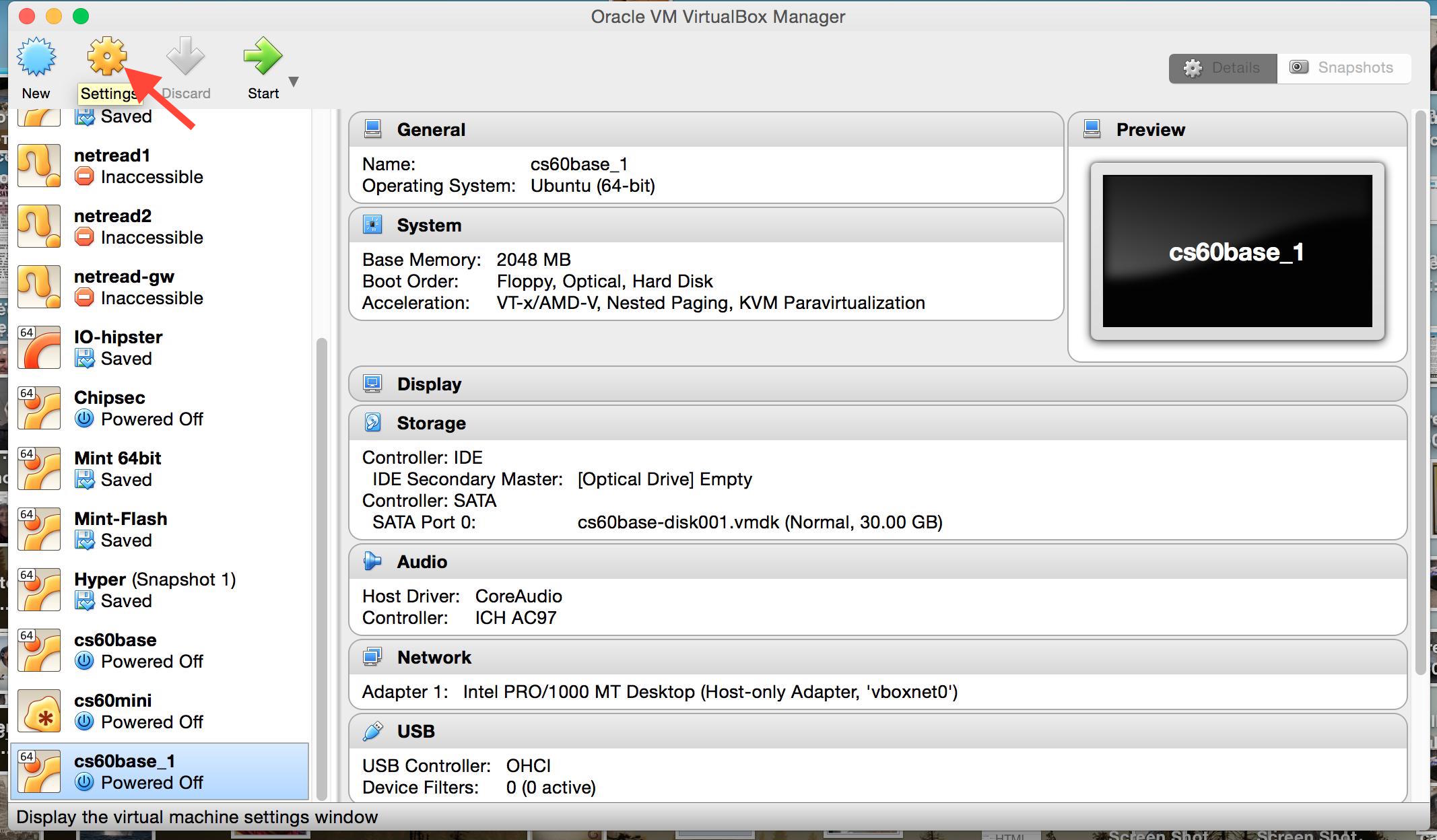Click the IO-hipster Saved state icon
The image size is (1437, 840).
[84, 358]
